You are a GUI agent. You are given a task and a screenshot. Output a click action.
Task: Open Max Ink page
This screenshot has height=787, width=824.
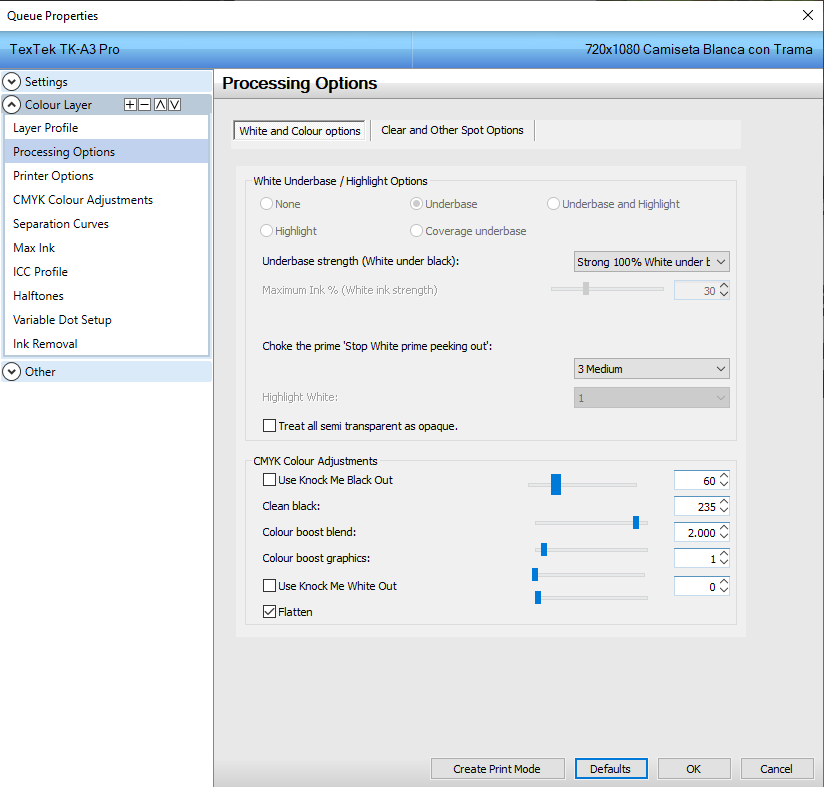[106, 248]
